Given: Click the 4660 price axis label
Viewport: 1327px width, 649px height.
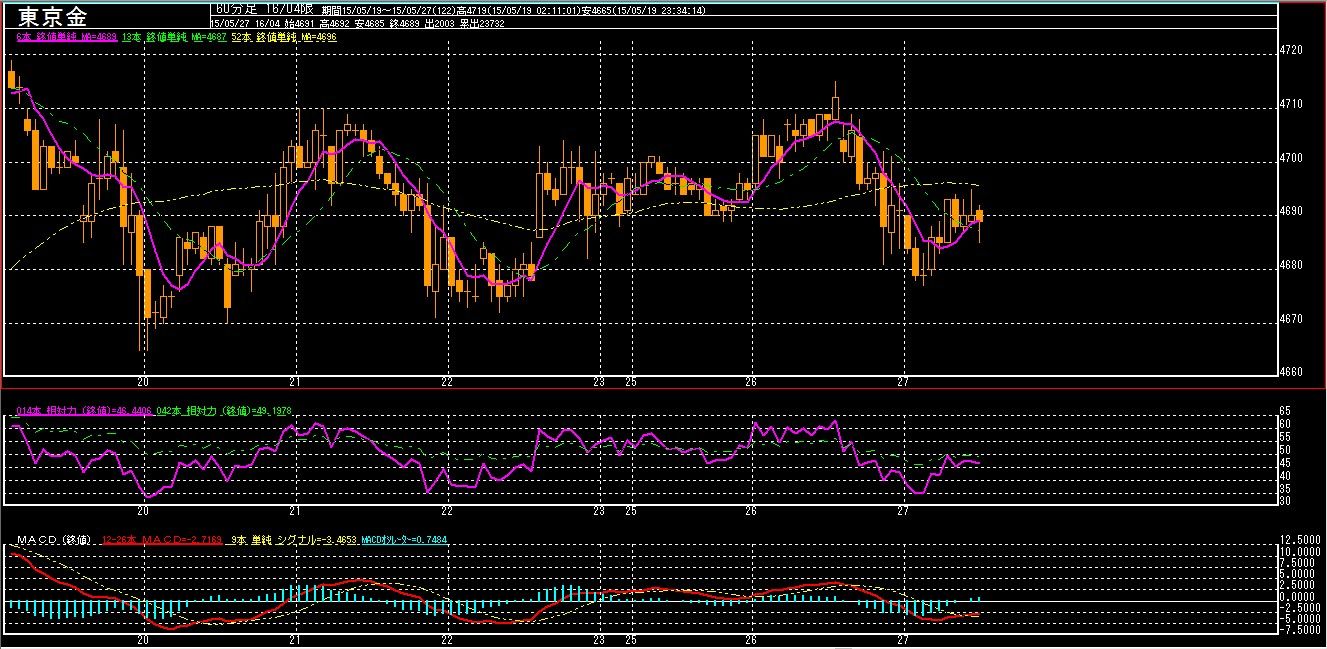Looking at the screenshot, I should click(x=1292, y=372).
